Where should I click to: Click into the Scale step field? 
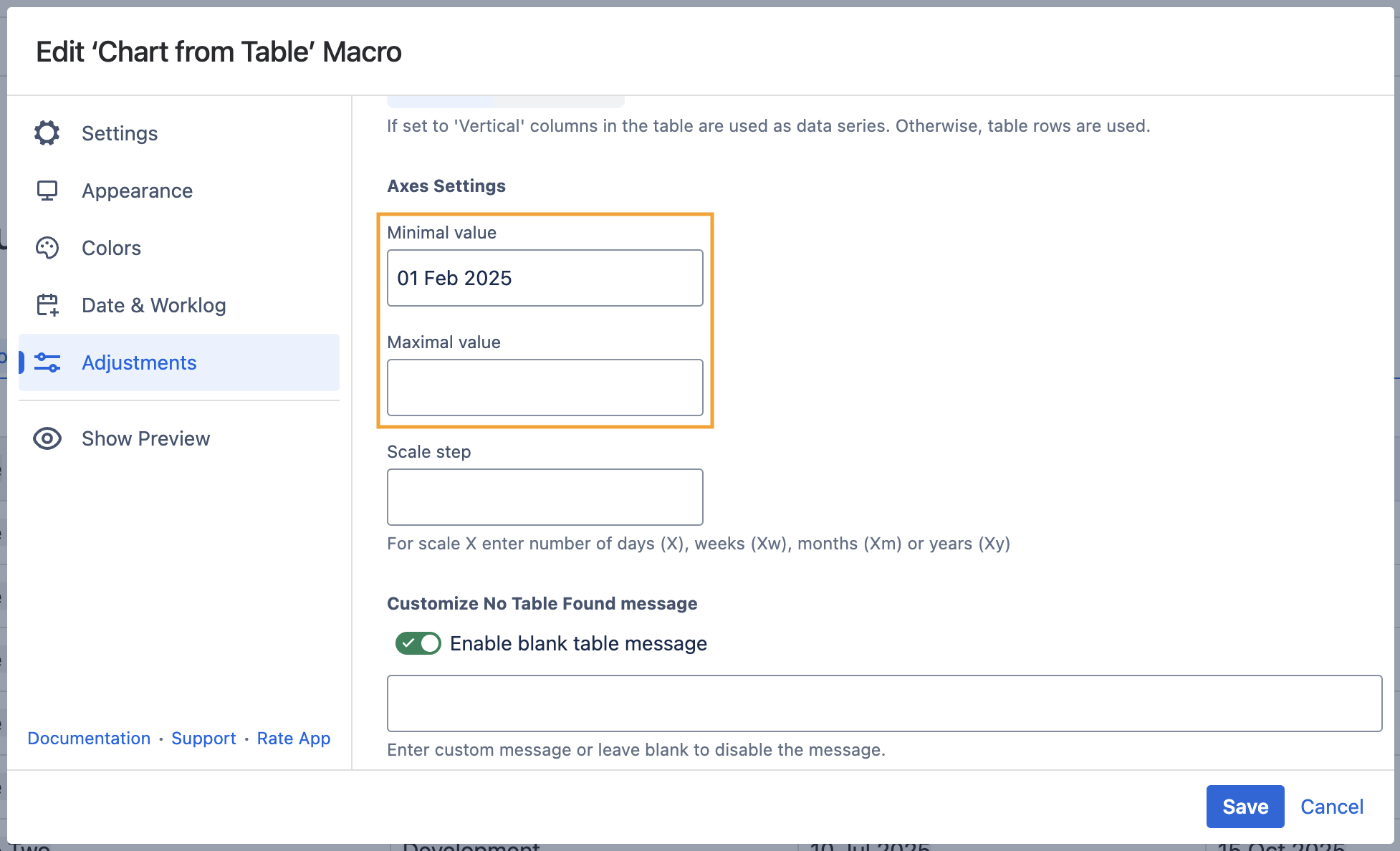pyautogui.click(x=545, y=497)
